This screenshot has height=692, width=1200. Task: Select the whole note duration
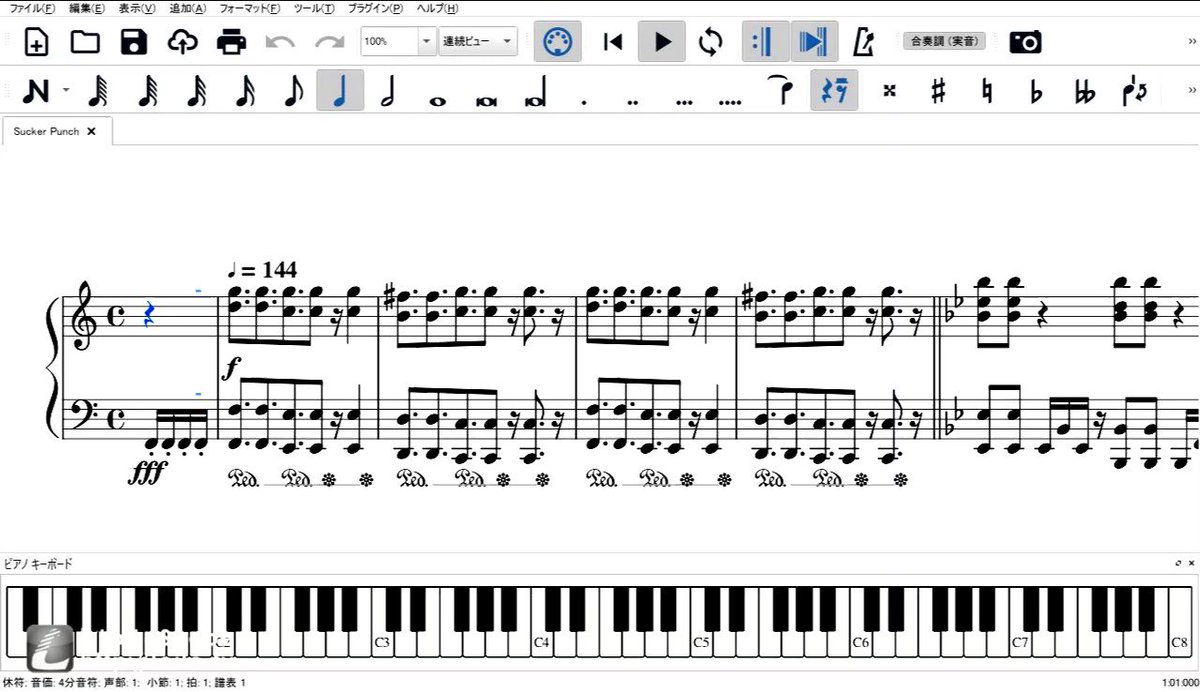[437, 100]
